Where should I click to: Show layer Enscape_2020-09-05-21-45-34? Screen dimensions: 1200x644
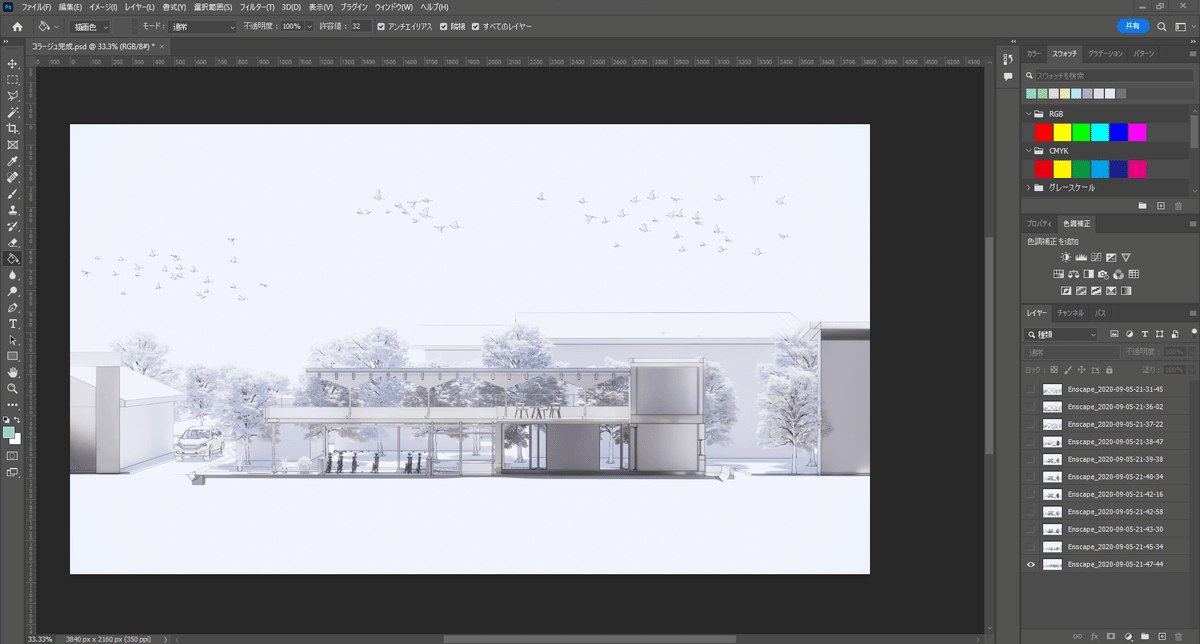pyautogui.click(x=1031, y=547)
